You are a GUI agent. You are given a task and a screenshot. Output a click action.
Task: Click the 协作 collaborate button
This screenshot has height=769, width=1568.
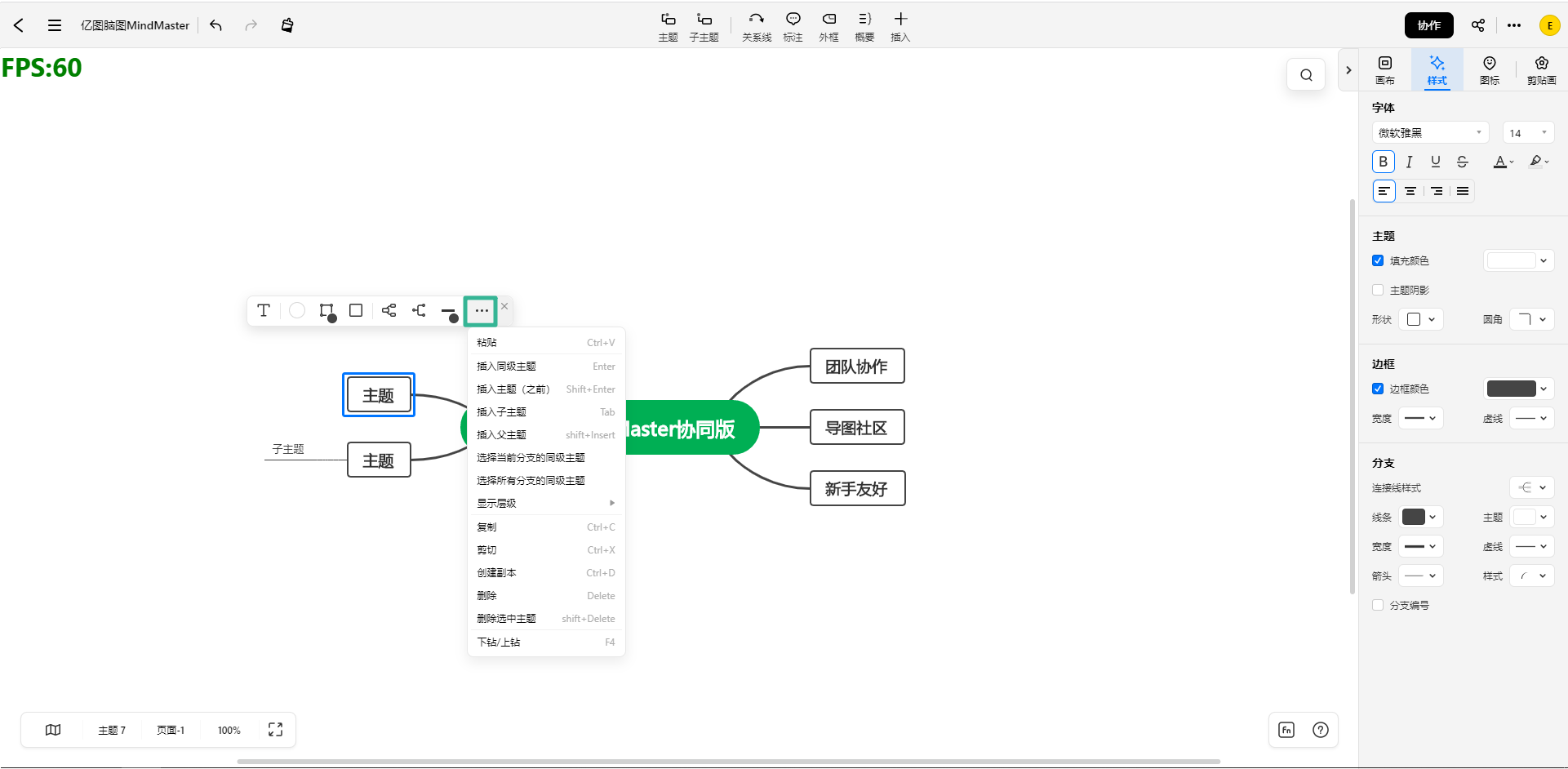click(1428, 25)
